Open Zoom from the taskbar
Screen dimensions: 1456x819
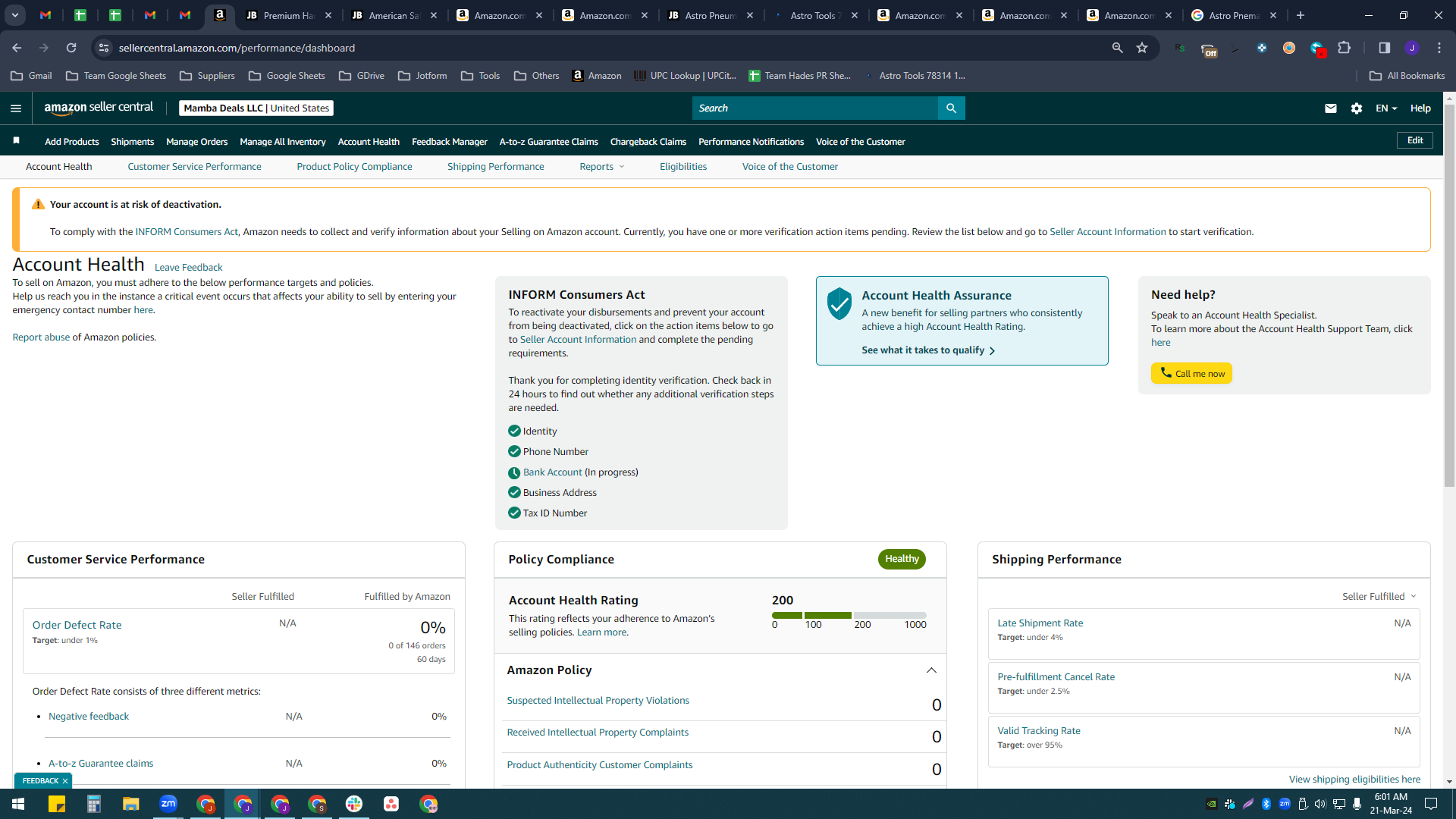(x=168, y=804)
